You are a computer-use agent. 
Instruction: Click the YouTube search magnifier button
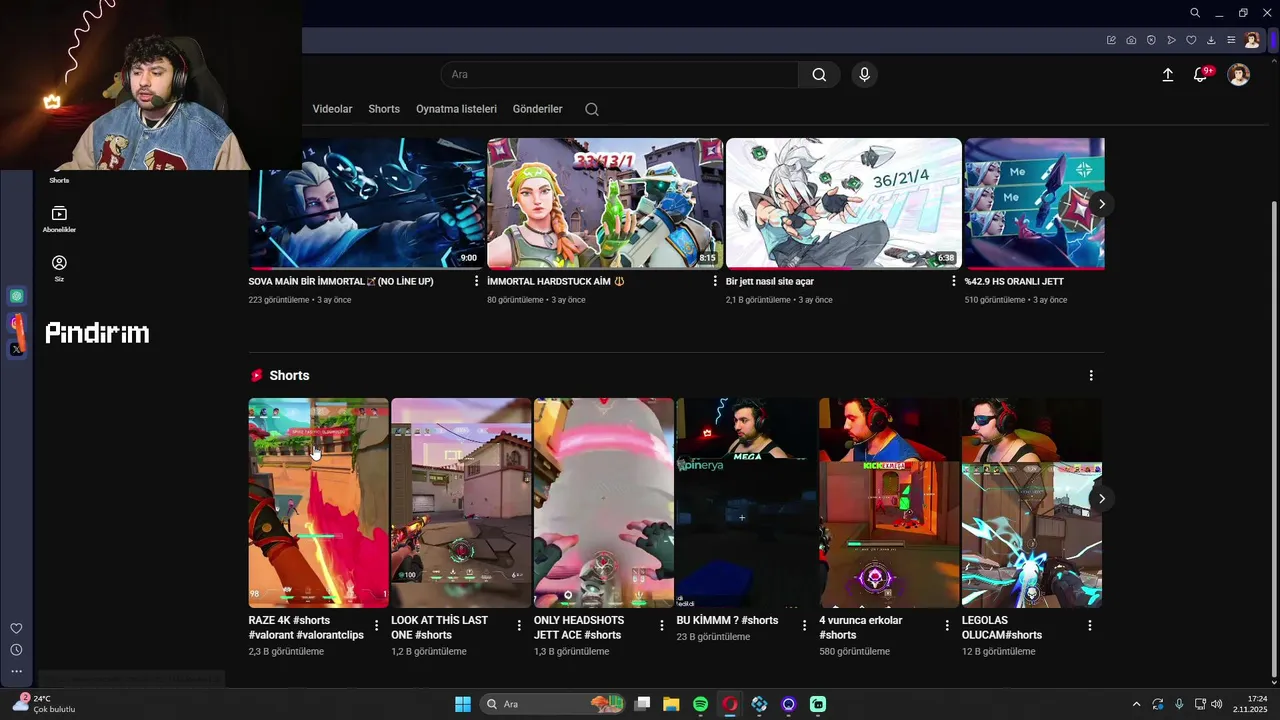(x=819, y=74)
